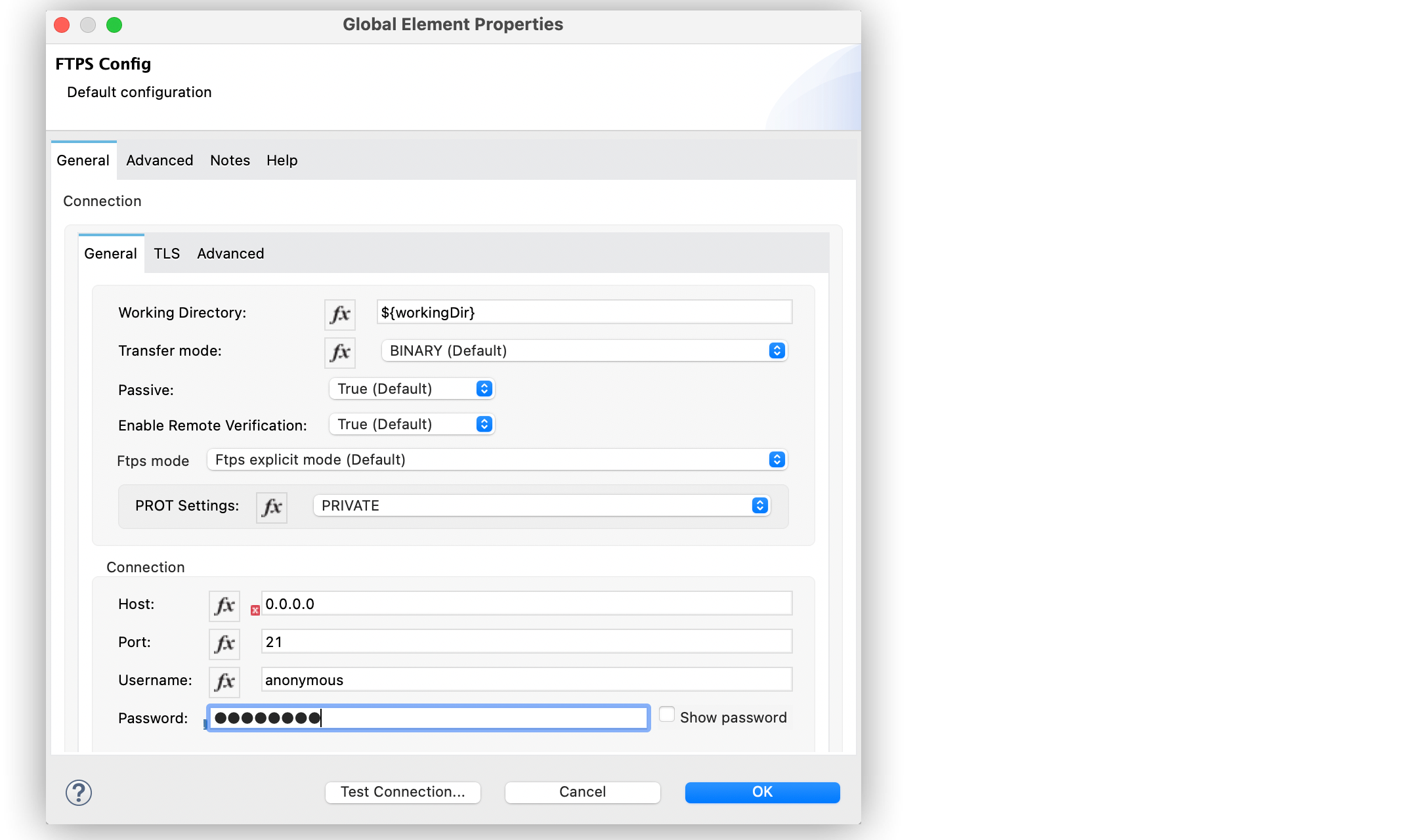Click the Cancel button
Screen dimensions: 1406x840
click(x=583, y=792)
